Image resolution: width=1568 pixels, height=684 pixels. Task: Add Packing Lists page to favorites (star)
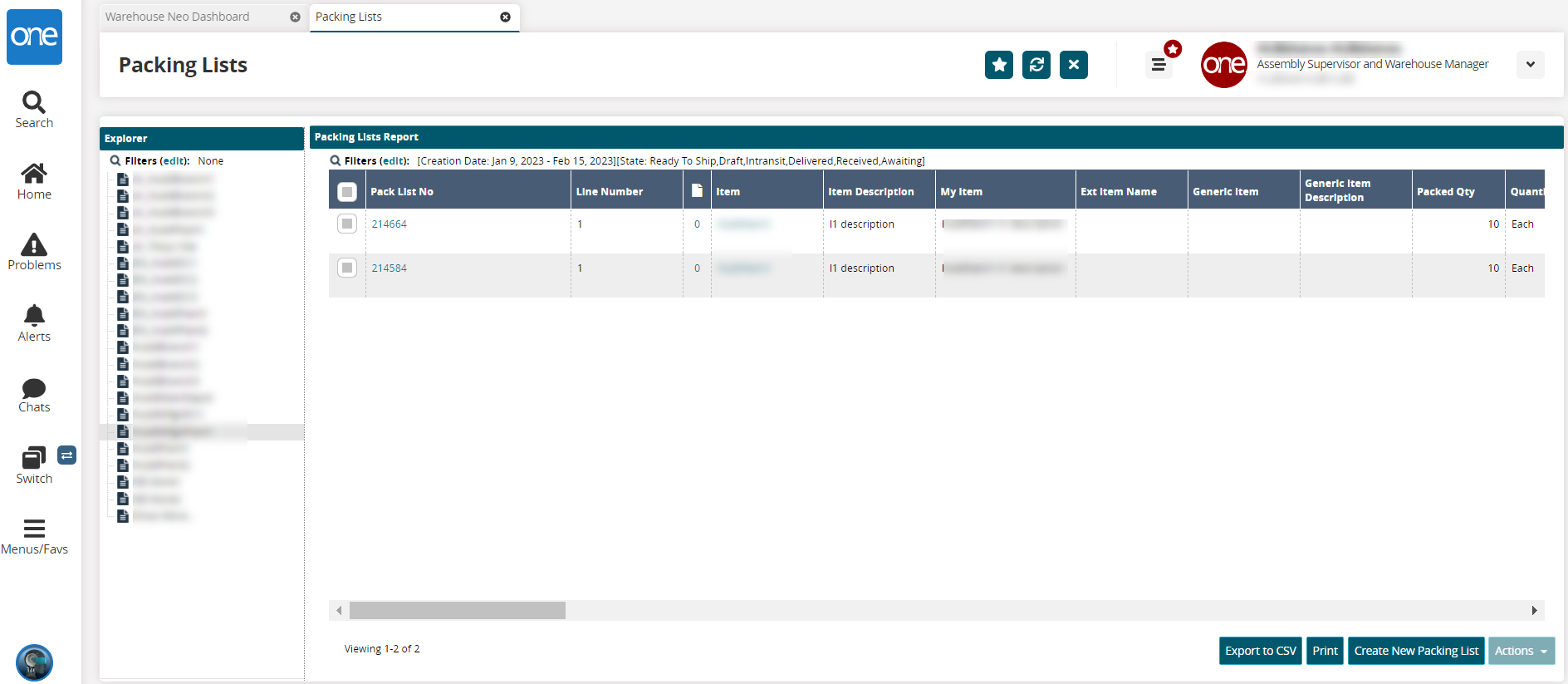(999, 65)
